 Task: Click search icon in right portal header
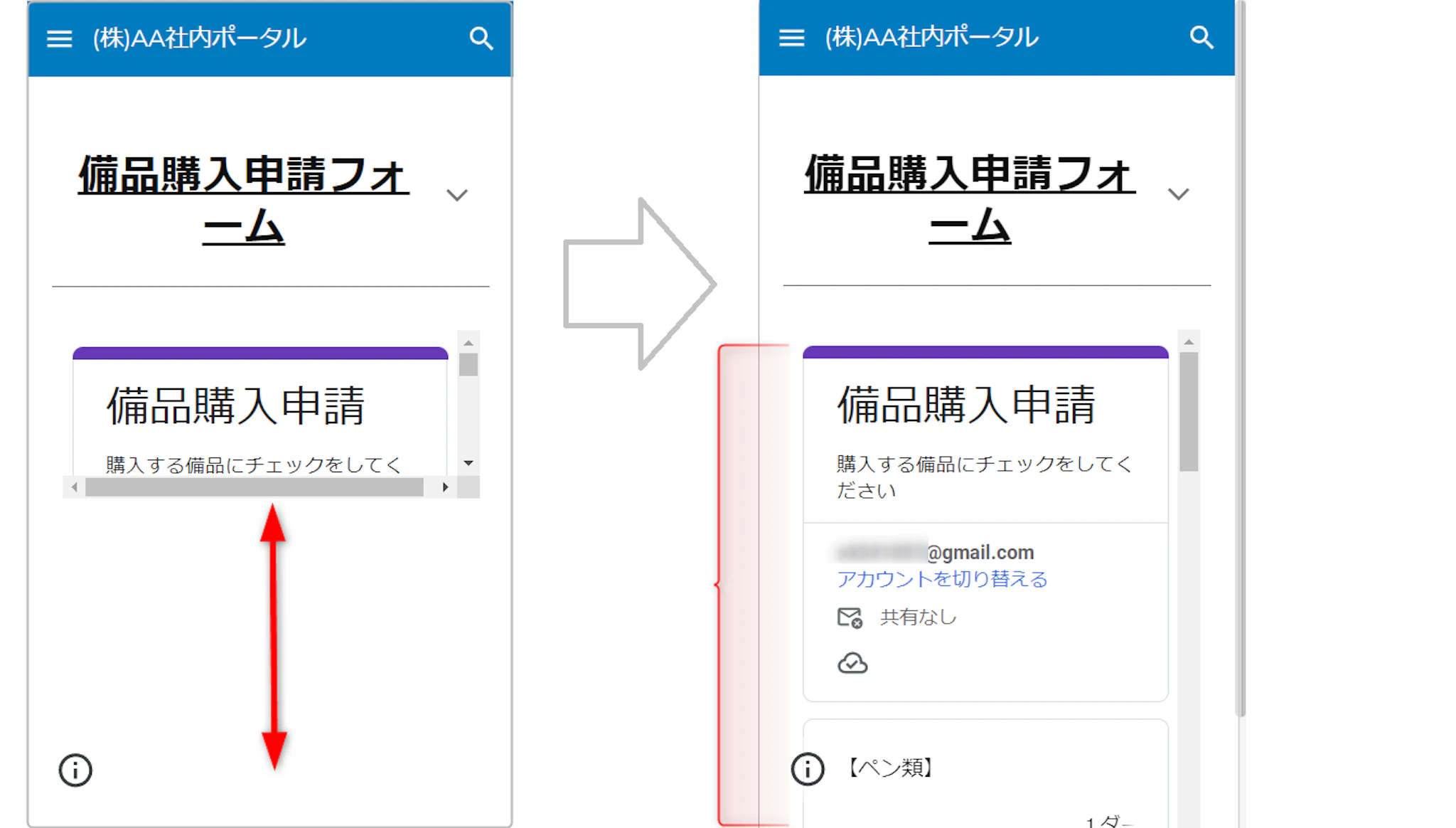[x=1201, y=38]
